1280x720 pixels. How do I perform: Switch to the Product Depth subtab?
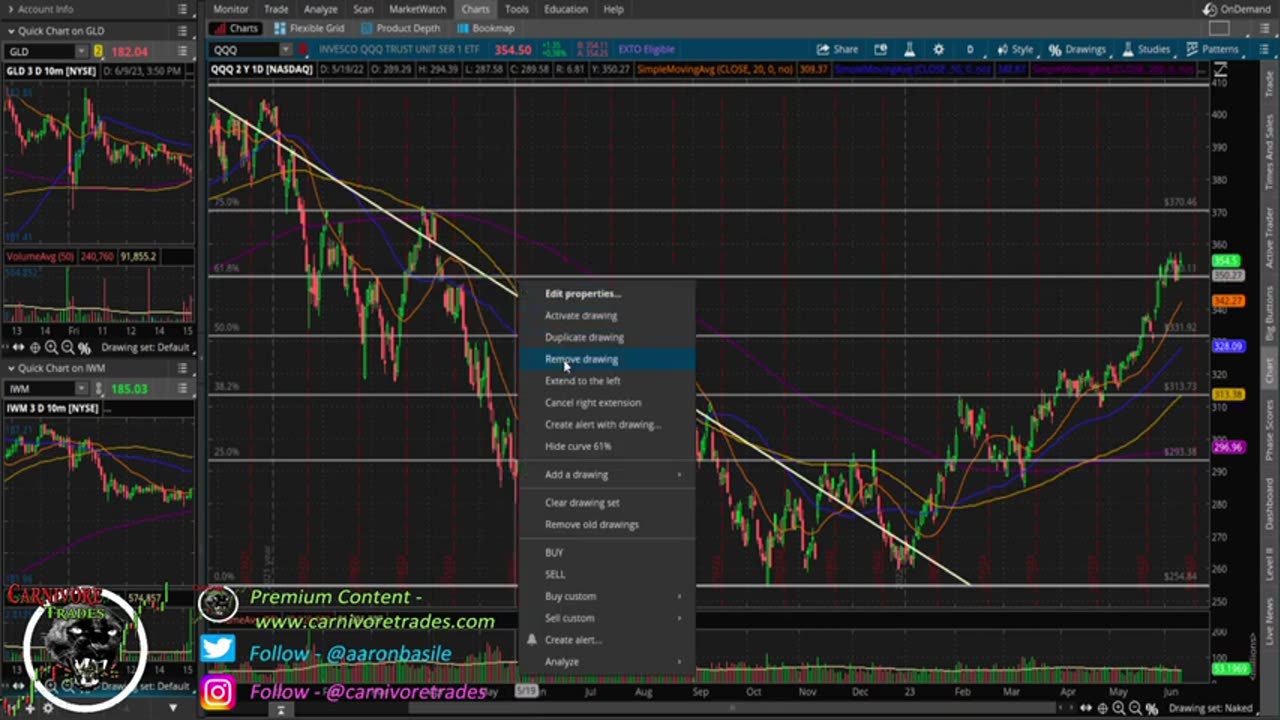coord(400,29)
